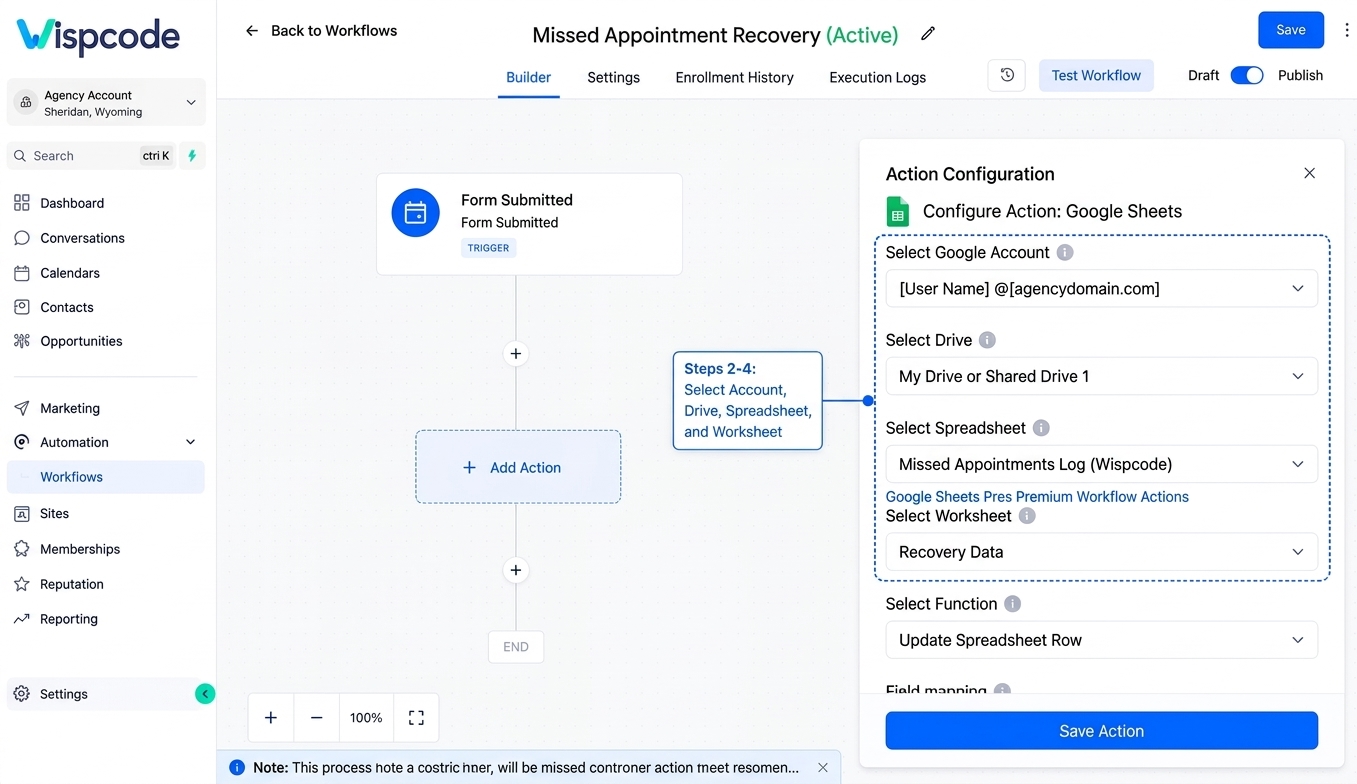Image resolution: width=1357 pixels, height=784 pixels.
Task: Click the lightning bolt quick actions icon
Action: pyautogui.click(x=192, y=155)
